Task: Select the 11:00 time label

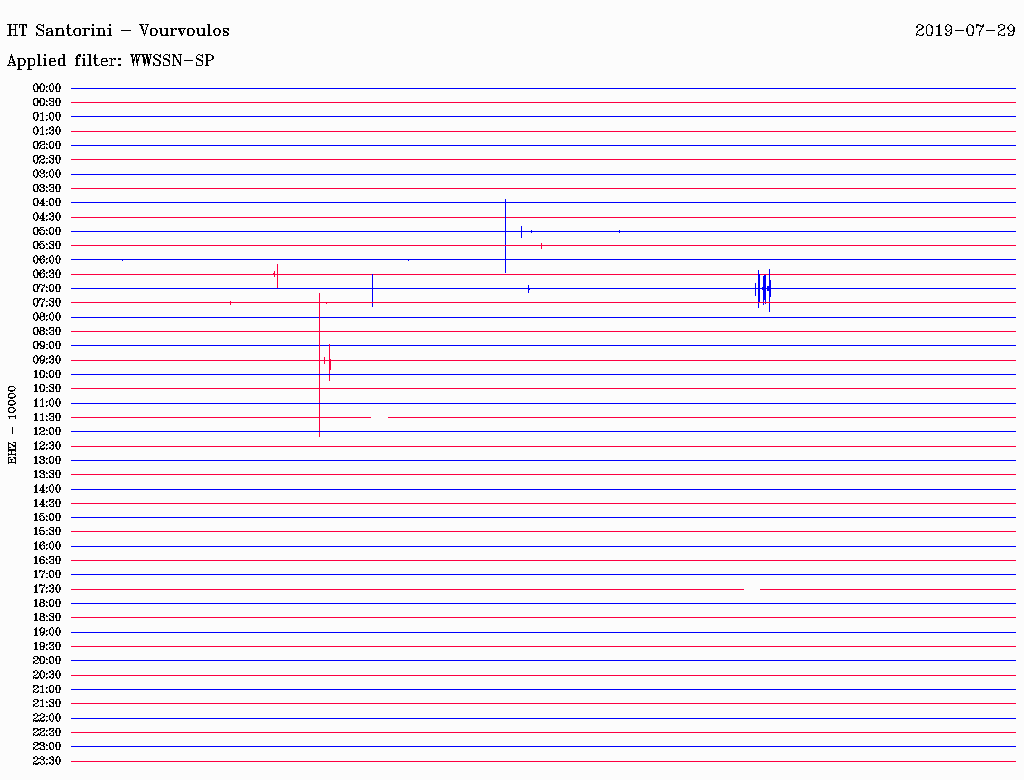Action: [x=47, y=403]
